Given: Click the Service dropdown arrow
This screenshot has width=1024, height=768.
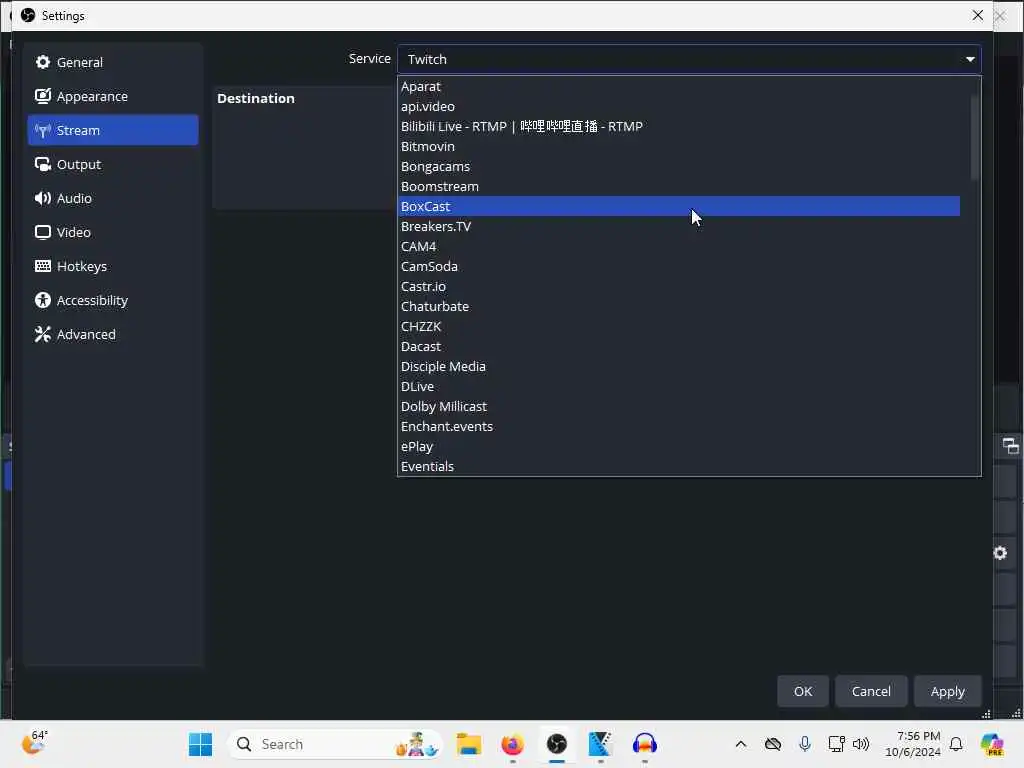Looking at the screenshot, I should point(970,59).
